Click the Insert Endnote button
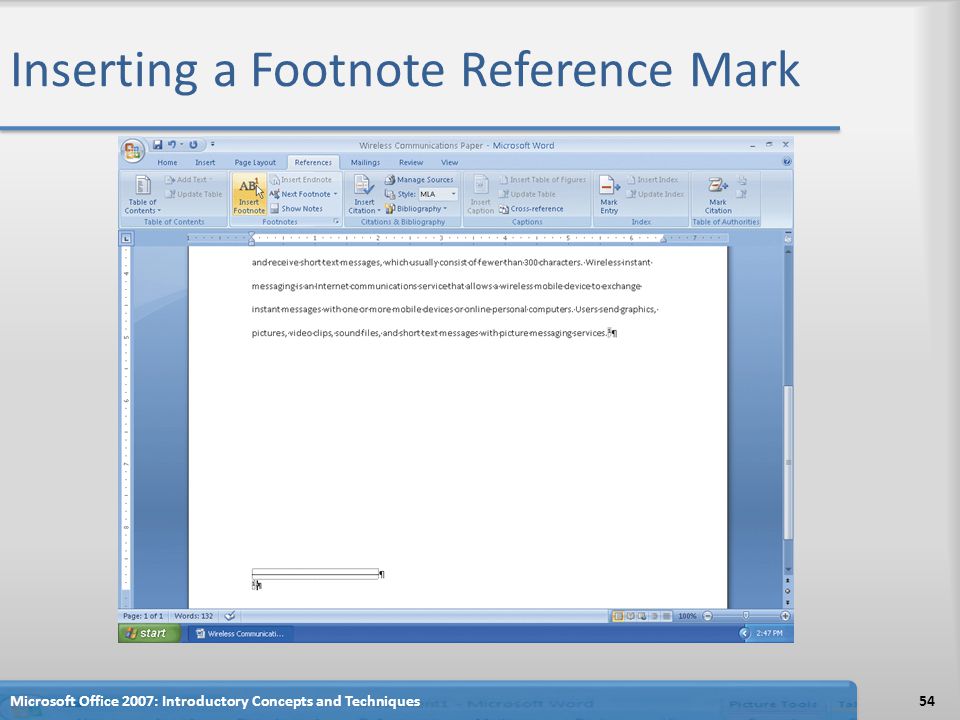 pos(301,179)
